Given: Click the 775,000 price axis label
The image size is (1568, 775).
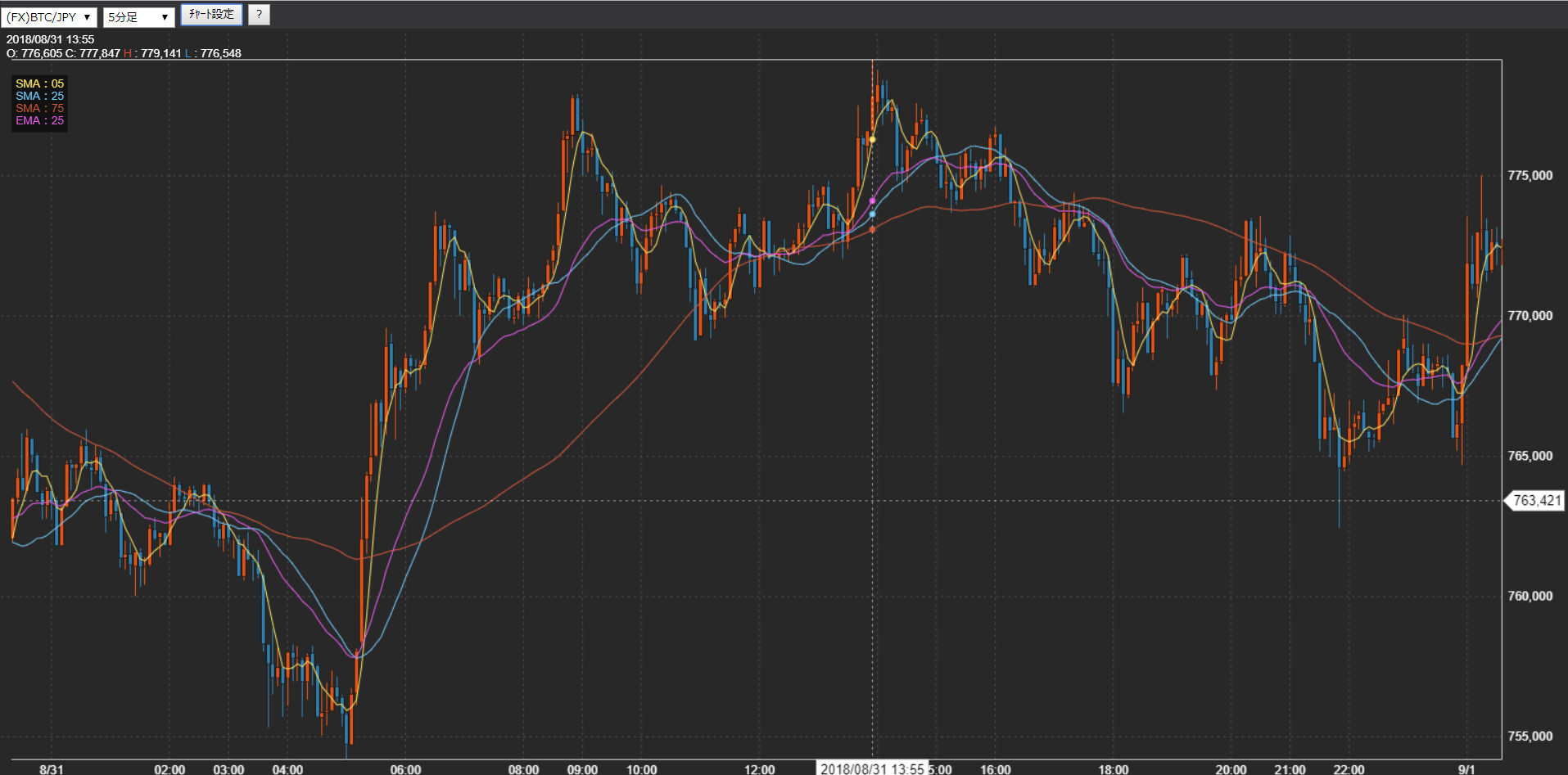Looking at the screenshot, I should [x=1530, y=175].
